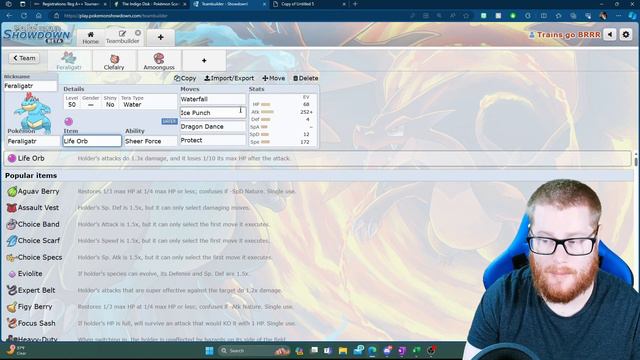
Task: Click the Choice Specs icon
Action: pyautogui.click(x=11, y=258)
